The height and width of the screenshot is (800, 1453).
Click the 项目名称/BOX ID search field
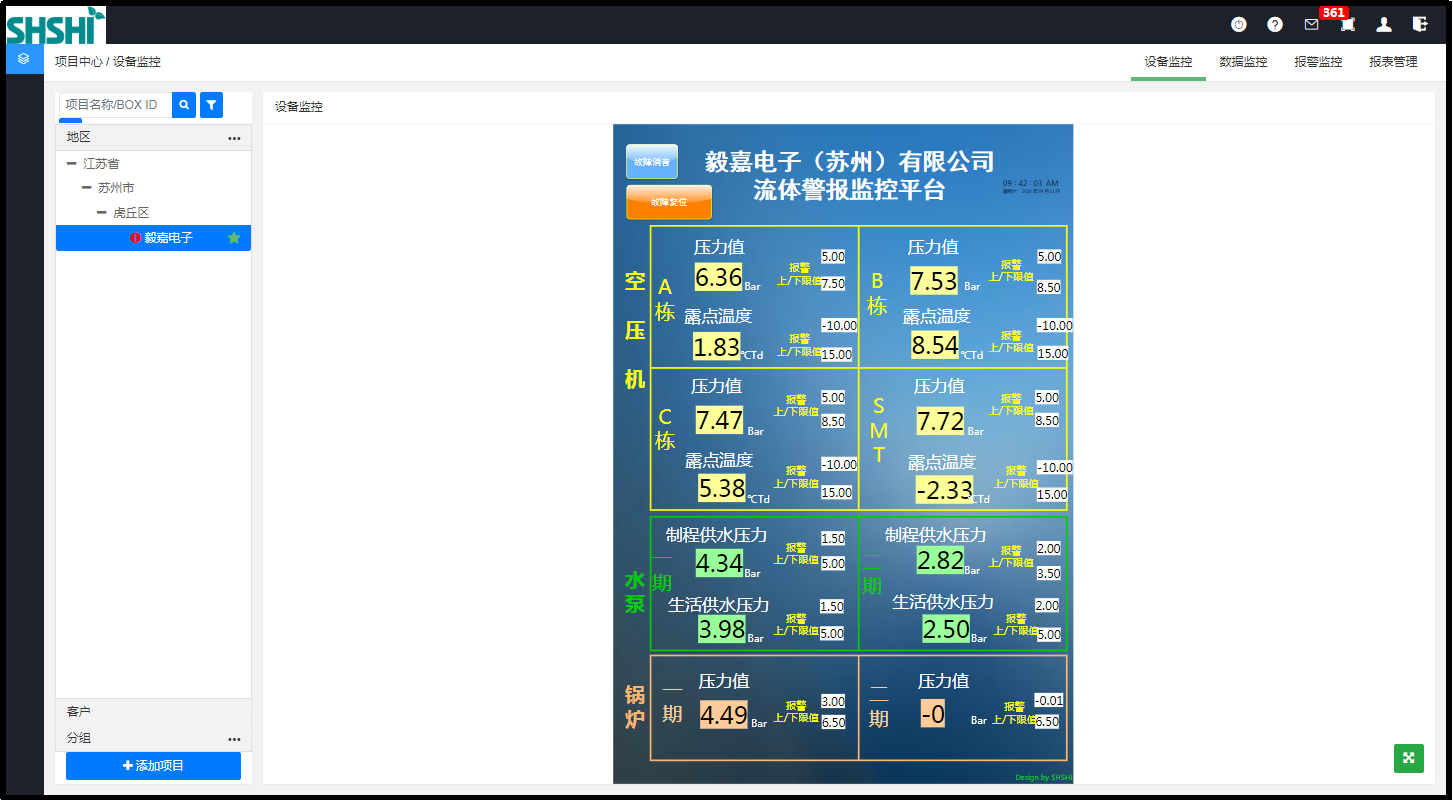[x=115, y=104]
